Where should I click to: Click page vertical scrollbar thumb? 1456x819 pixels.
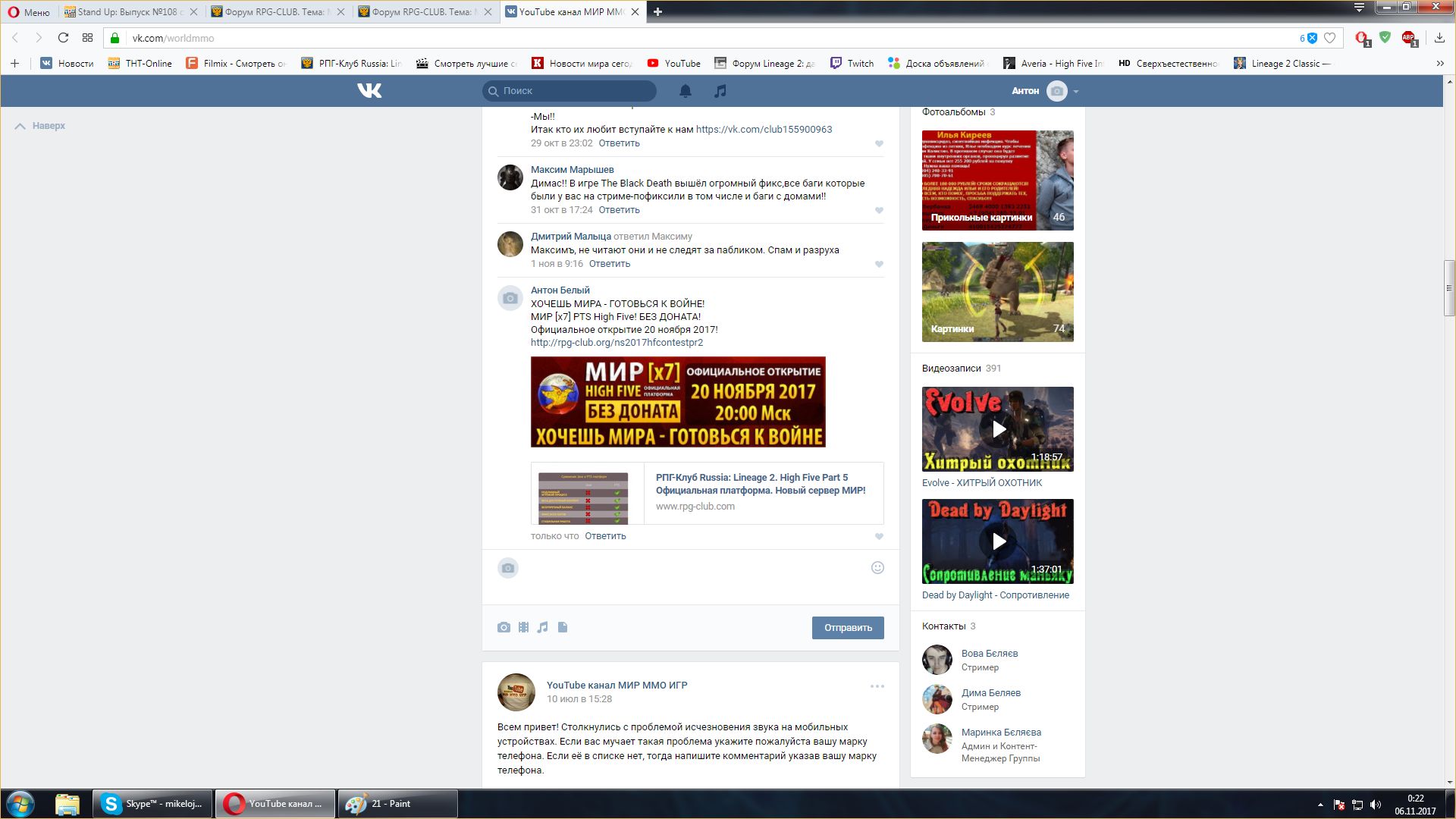click(x=1449, y=288)
